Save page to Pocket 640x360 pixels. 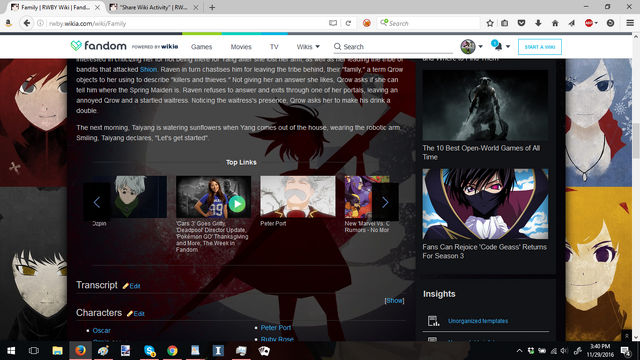click(521, 23)
